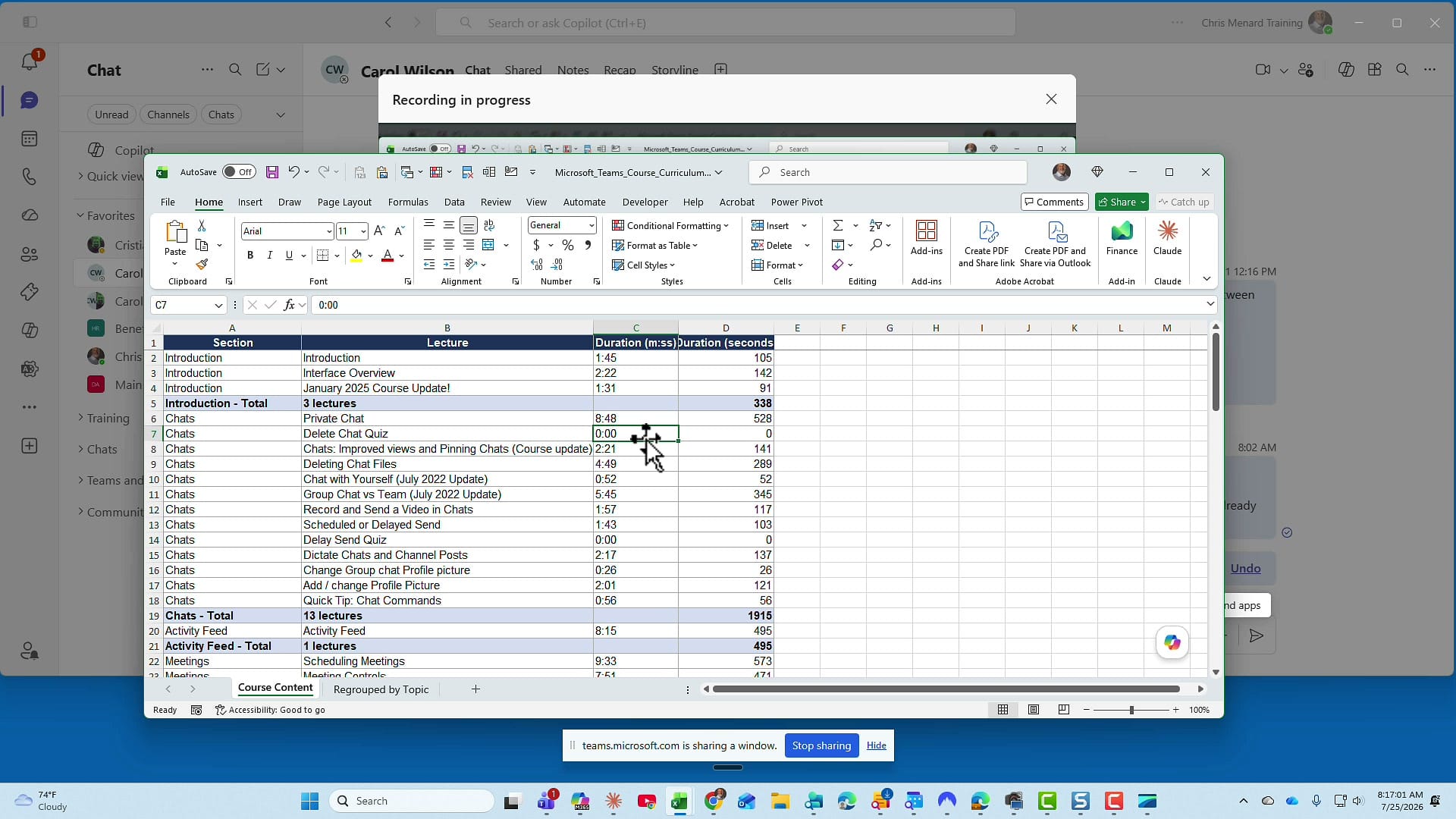Open the Excel icon on Windows taskbar
This screenshot has width=1456, height=819.
tap(679, 801)
